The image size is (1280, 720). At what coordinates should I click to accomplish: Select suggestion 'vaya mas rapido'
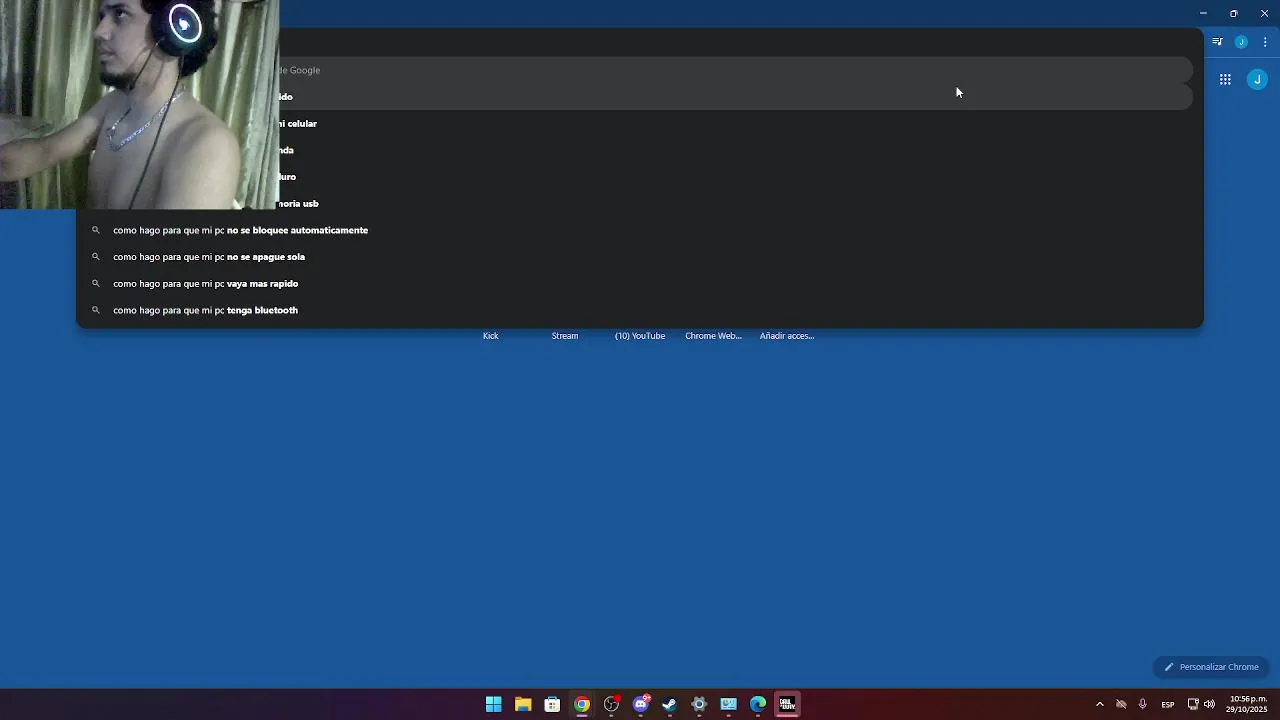click(x=640, y=284)
